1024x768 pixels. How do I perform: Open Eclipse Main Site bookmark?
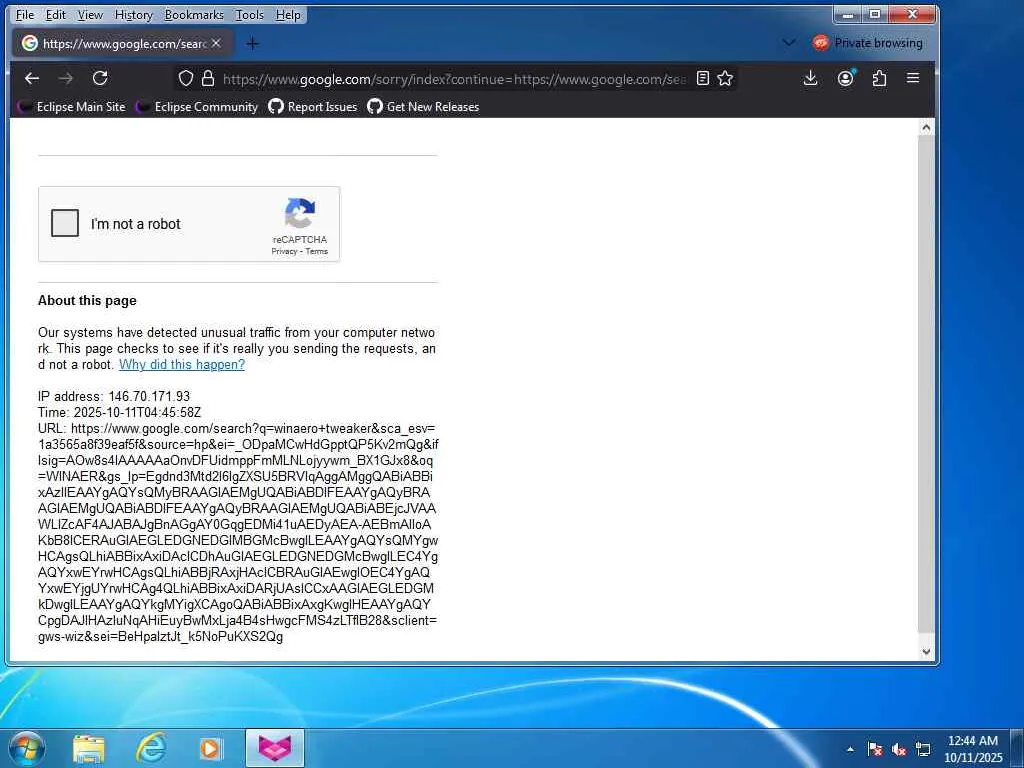pos(72,106)
